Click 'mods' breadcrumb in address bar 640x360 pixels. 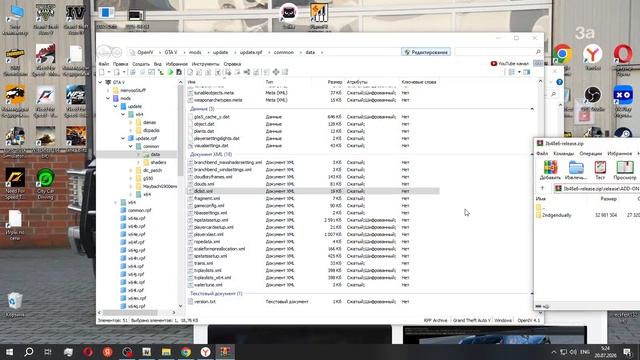195,52
